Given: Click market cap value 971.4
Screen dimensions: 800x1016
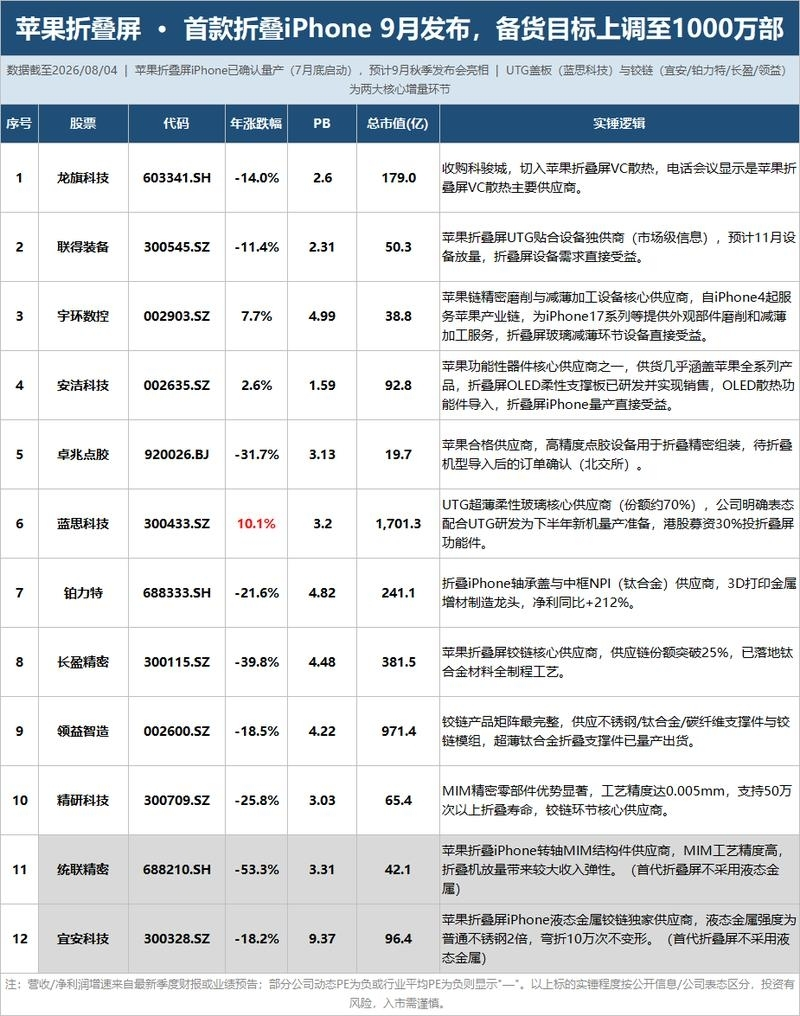Looking at the screenshot, I should tap(398, 732).
